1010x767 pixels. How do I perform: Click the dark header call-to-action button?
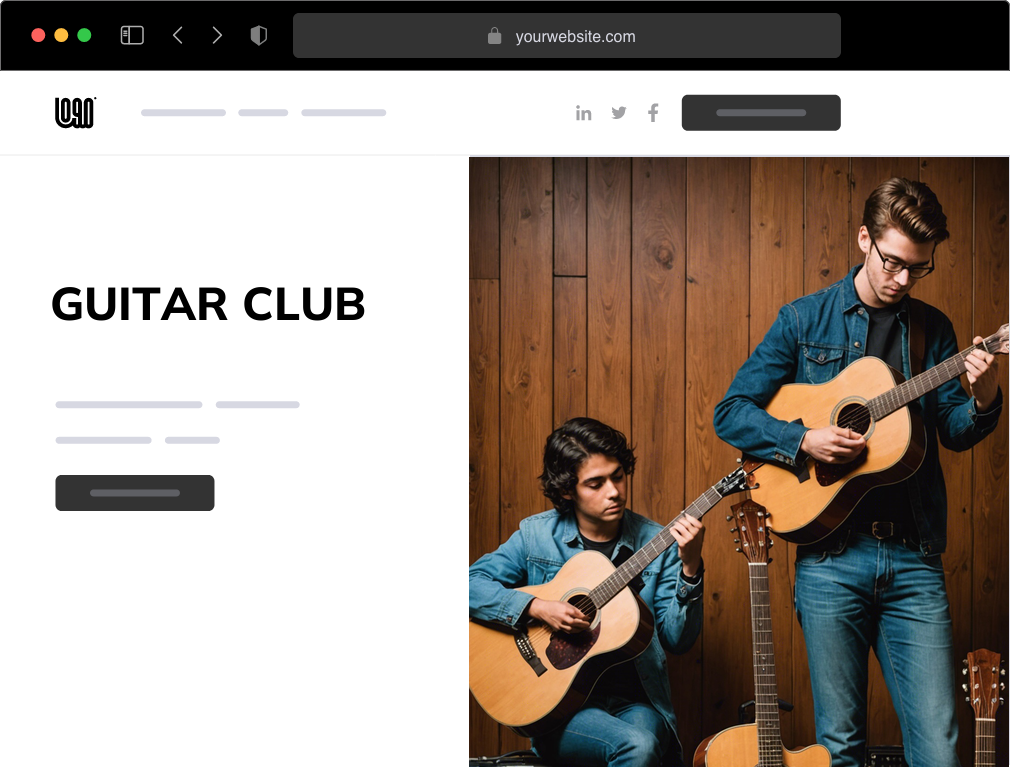coord(761,113)
